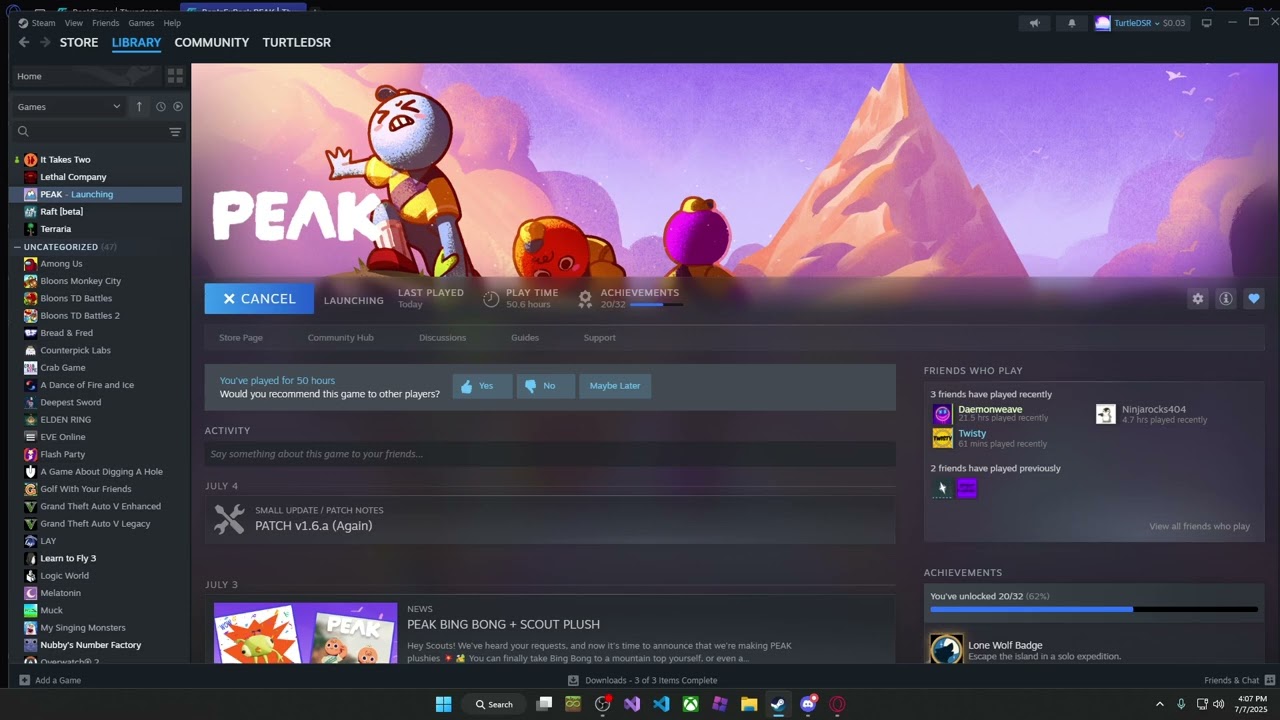Click the library search field
The height and width of the screenshot is (720, 1280).
pos(97,131)
